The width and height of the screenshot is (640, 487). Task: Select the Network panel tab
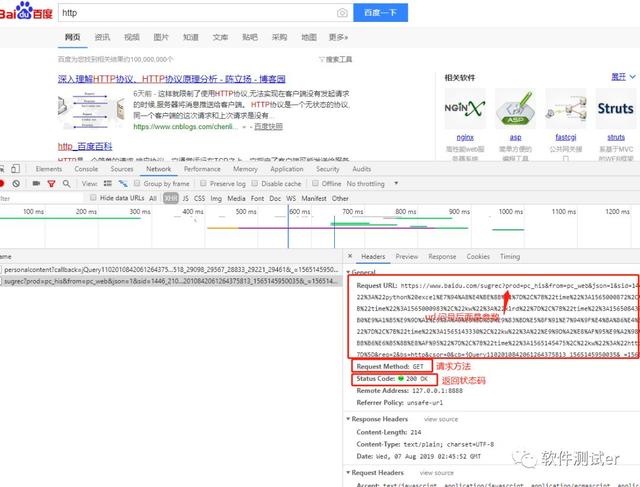click(x=158, y=169)
